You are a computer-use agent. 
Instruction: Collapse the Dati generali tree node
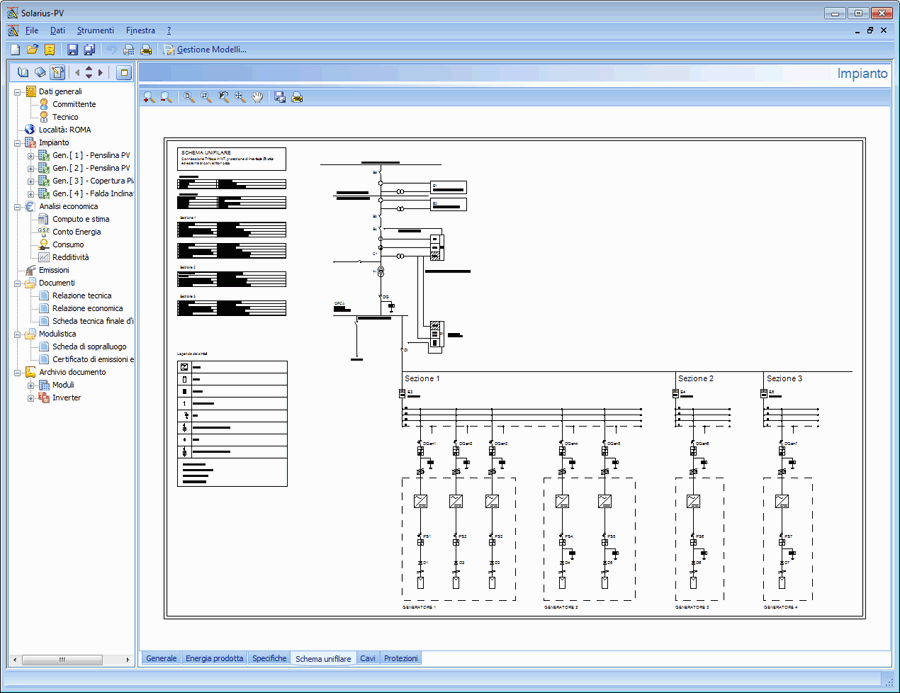(x=18, y=92)
